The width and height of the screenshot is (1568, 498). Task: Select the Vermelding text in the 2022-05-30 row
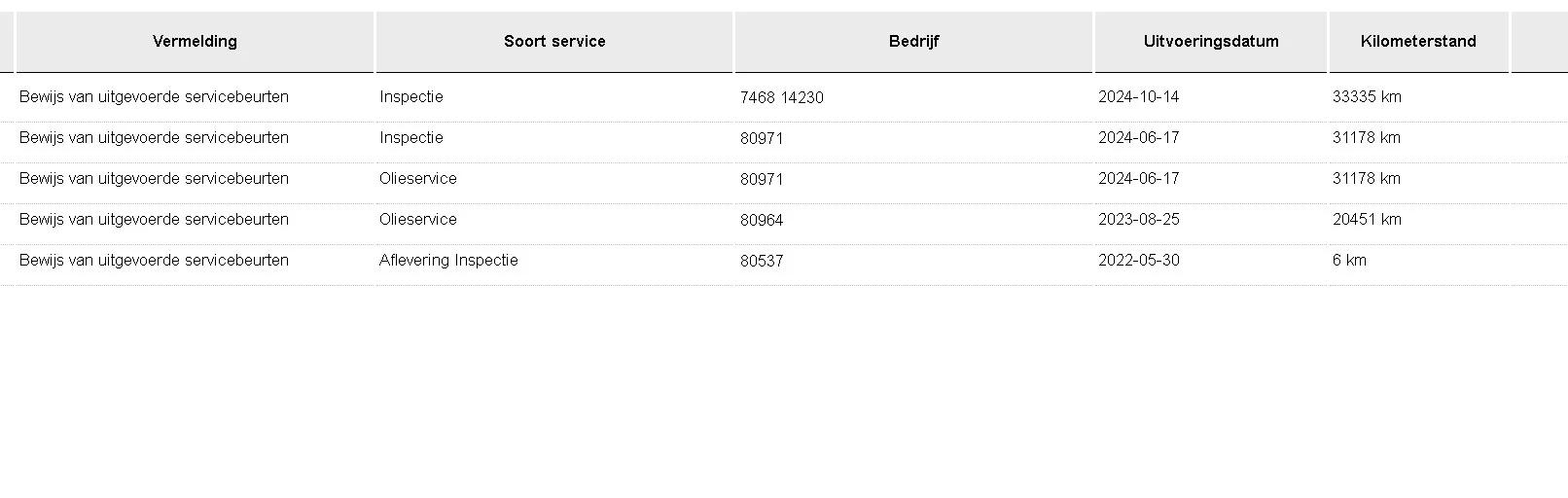154,261
